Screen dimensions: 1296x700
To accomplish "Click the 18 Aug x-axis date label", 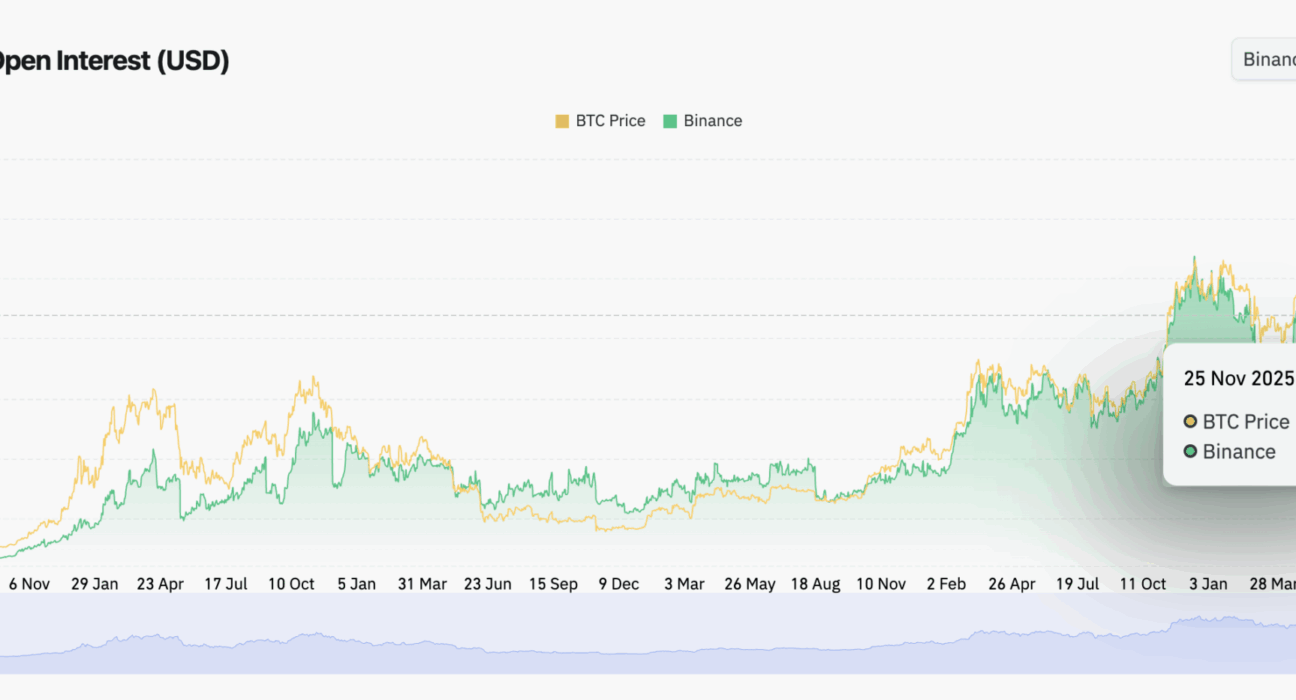I will click(815, 584).
